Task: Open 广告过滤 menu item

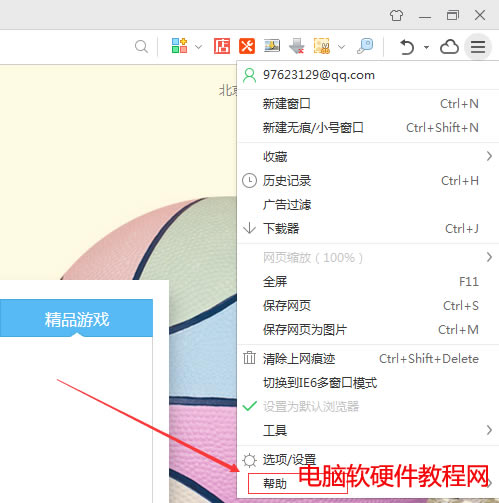Action: pyautogui.click(x=368, y=205)
